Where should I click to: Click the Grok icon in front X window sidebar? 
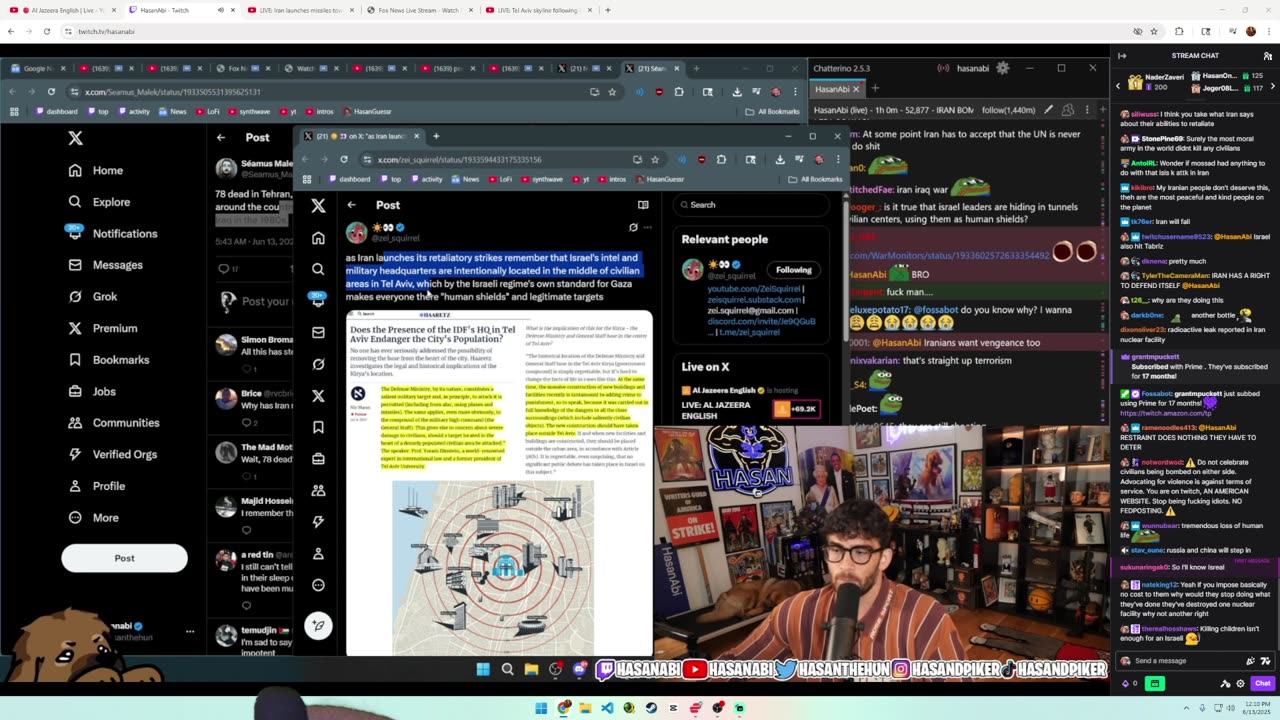tap(318, 364)
